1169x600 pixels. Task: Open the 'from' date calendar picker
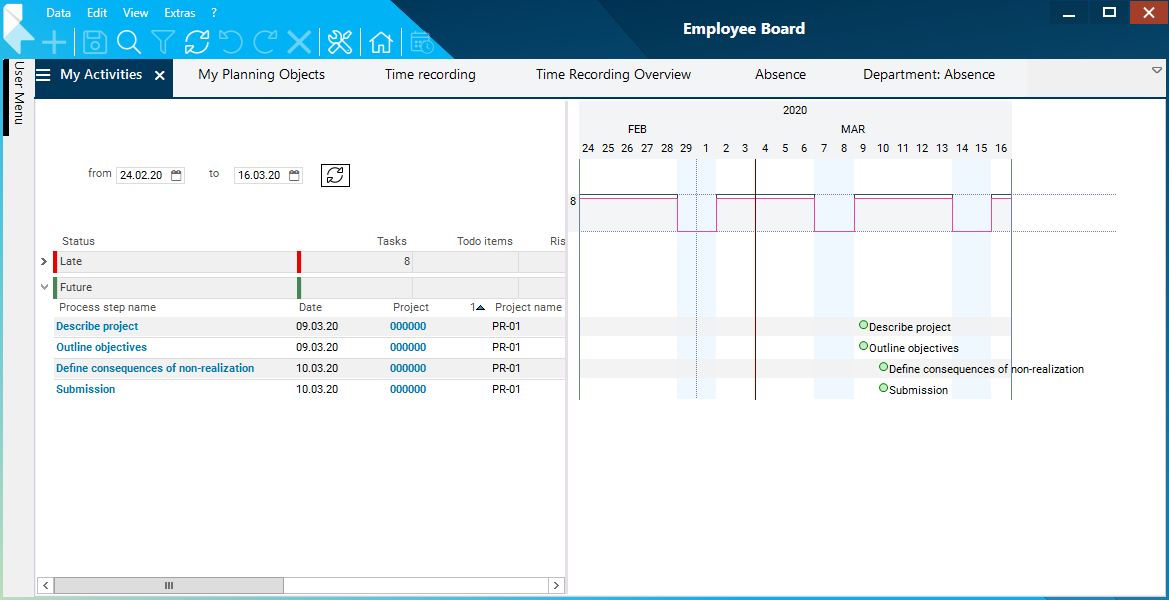click(177, 175)
